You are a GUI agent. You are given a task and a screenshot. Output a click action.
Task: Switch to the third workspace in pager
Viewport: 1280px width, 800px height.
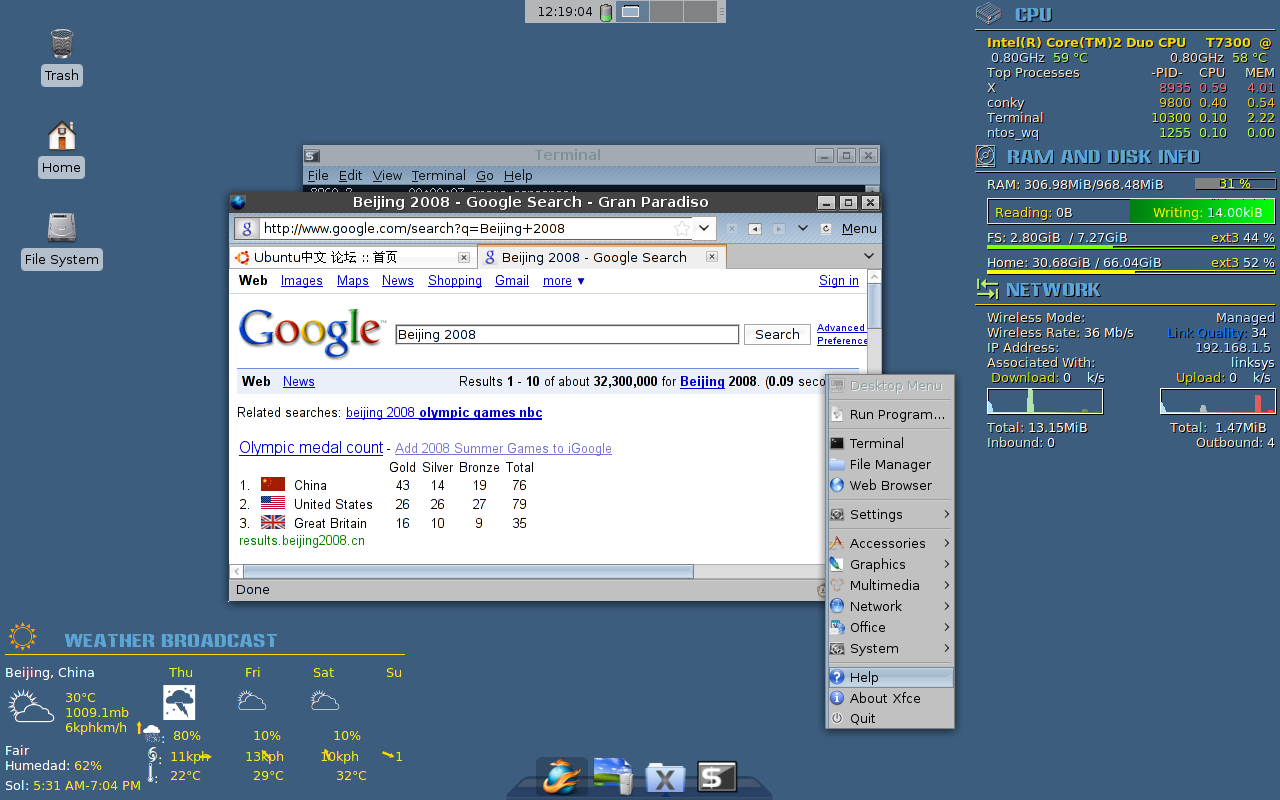point(701,12)
